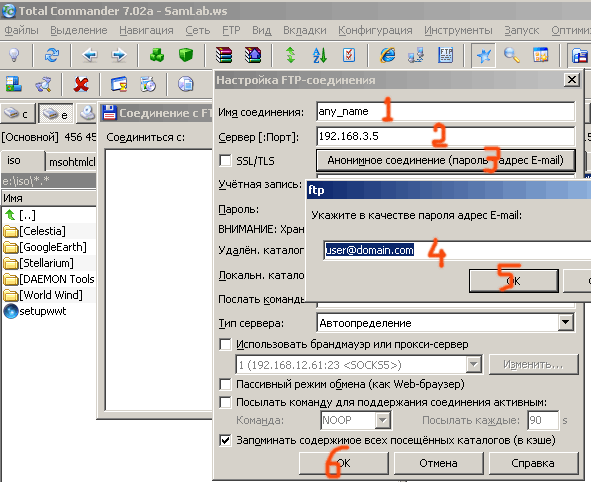Click the single green cube icon
Viewport: 591px width, 482px height.
coord(186,55)
